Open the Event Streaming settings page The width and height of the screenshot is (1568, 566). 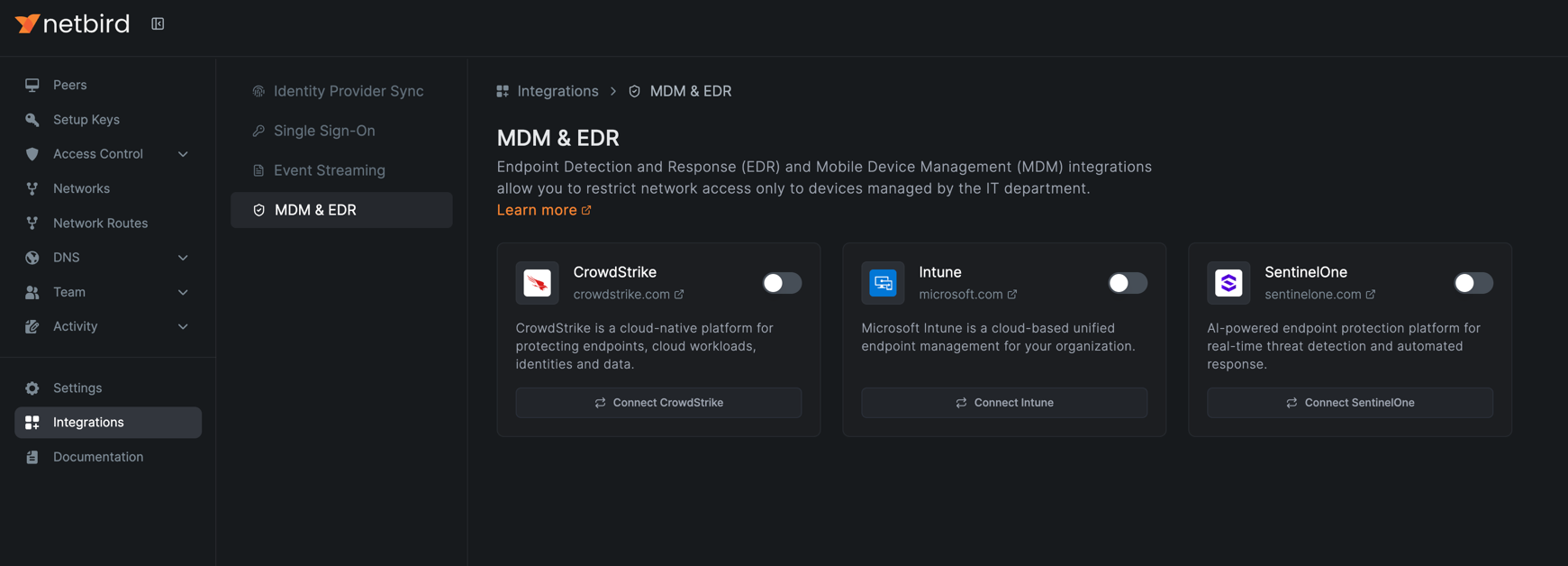pyautogui.click(x=330, y=169)
